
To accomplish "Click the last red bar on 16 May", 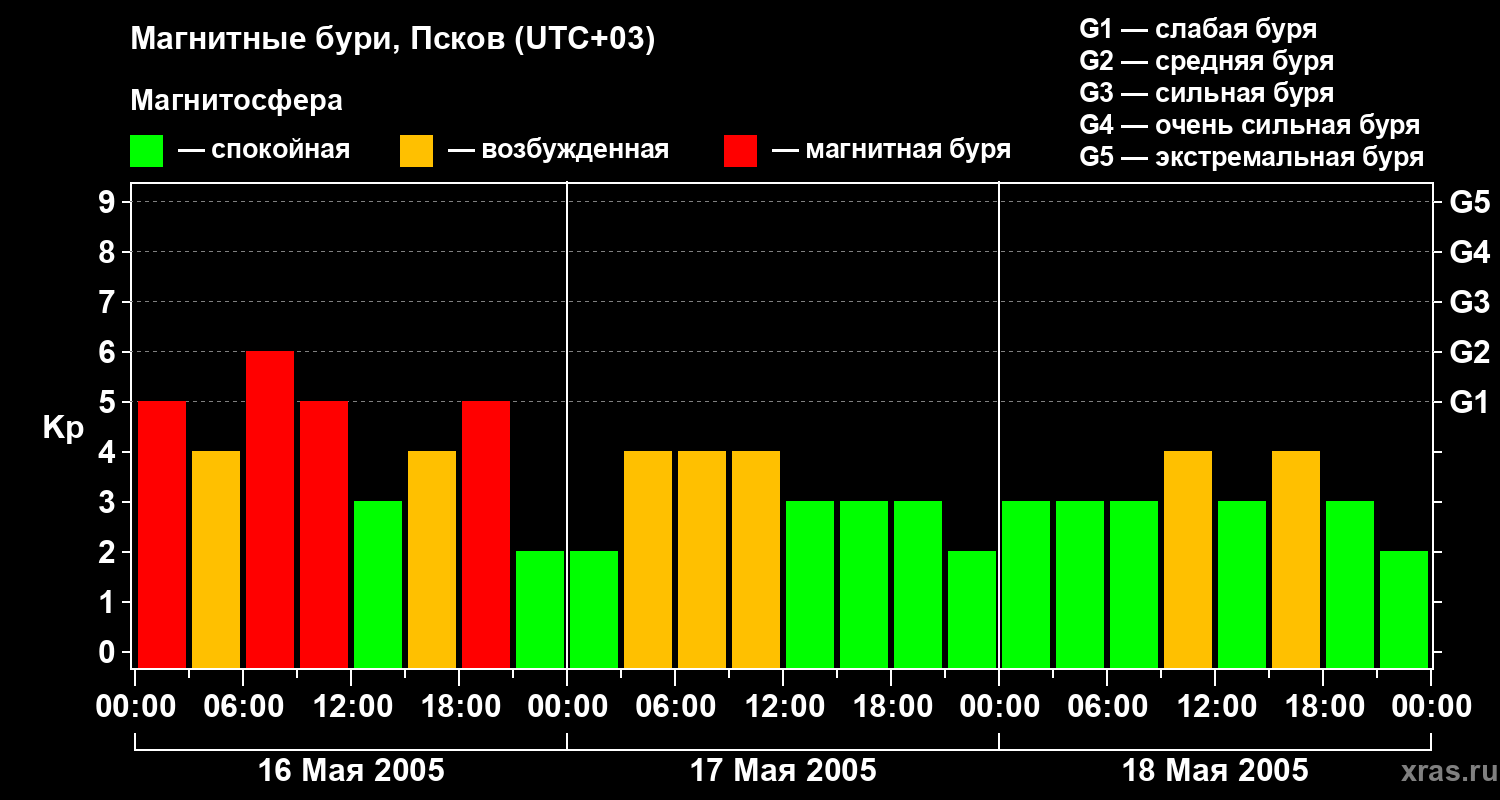I will pyautogui.click(x=486, y=533).
